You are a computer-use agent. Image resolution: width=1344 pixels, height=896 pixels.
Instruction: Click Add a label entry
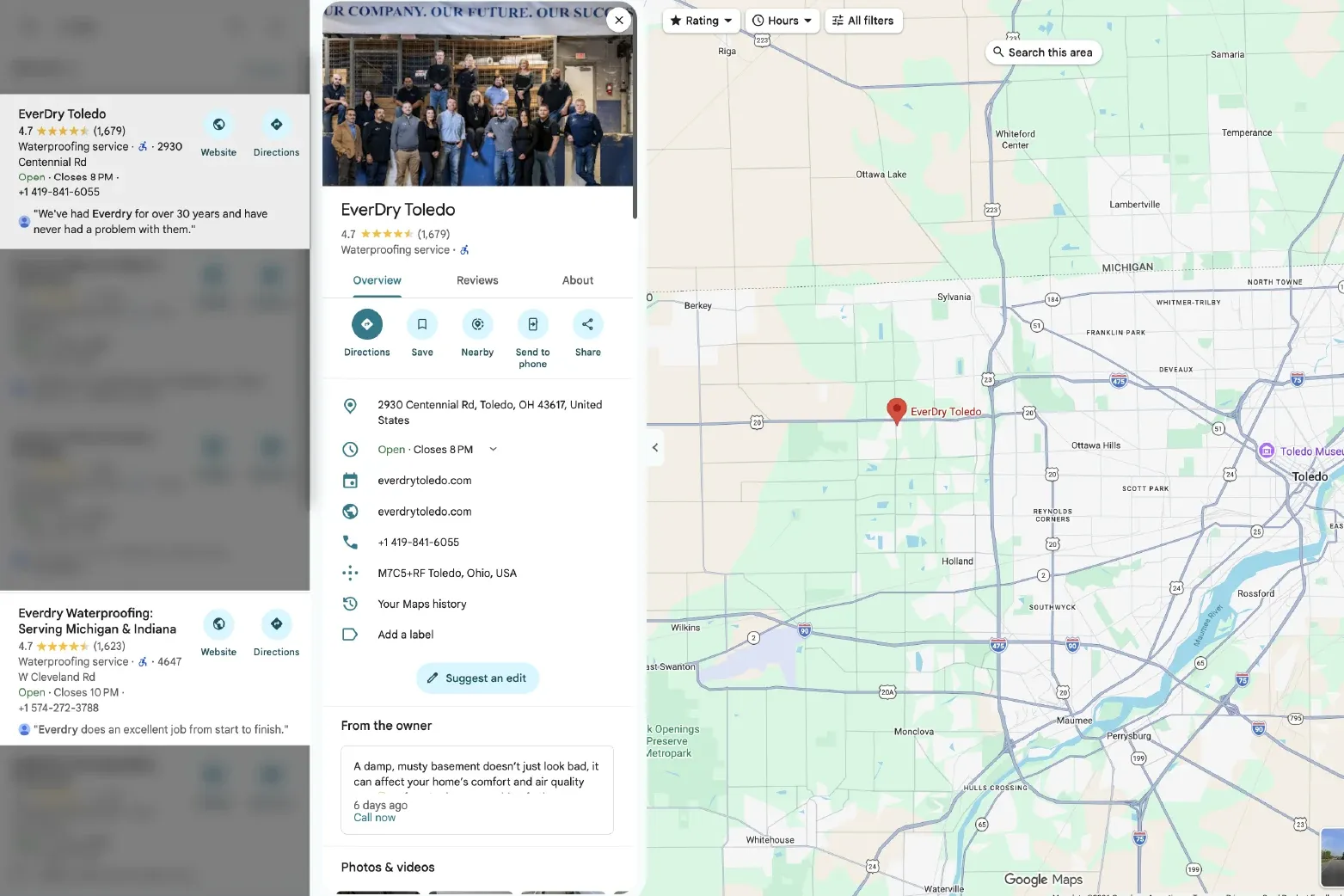pyautogui.click(x=406, y=635)
